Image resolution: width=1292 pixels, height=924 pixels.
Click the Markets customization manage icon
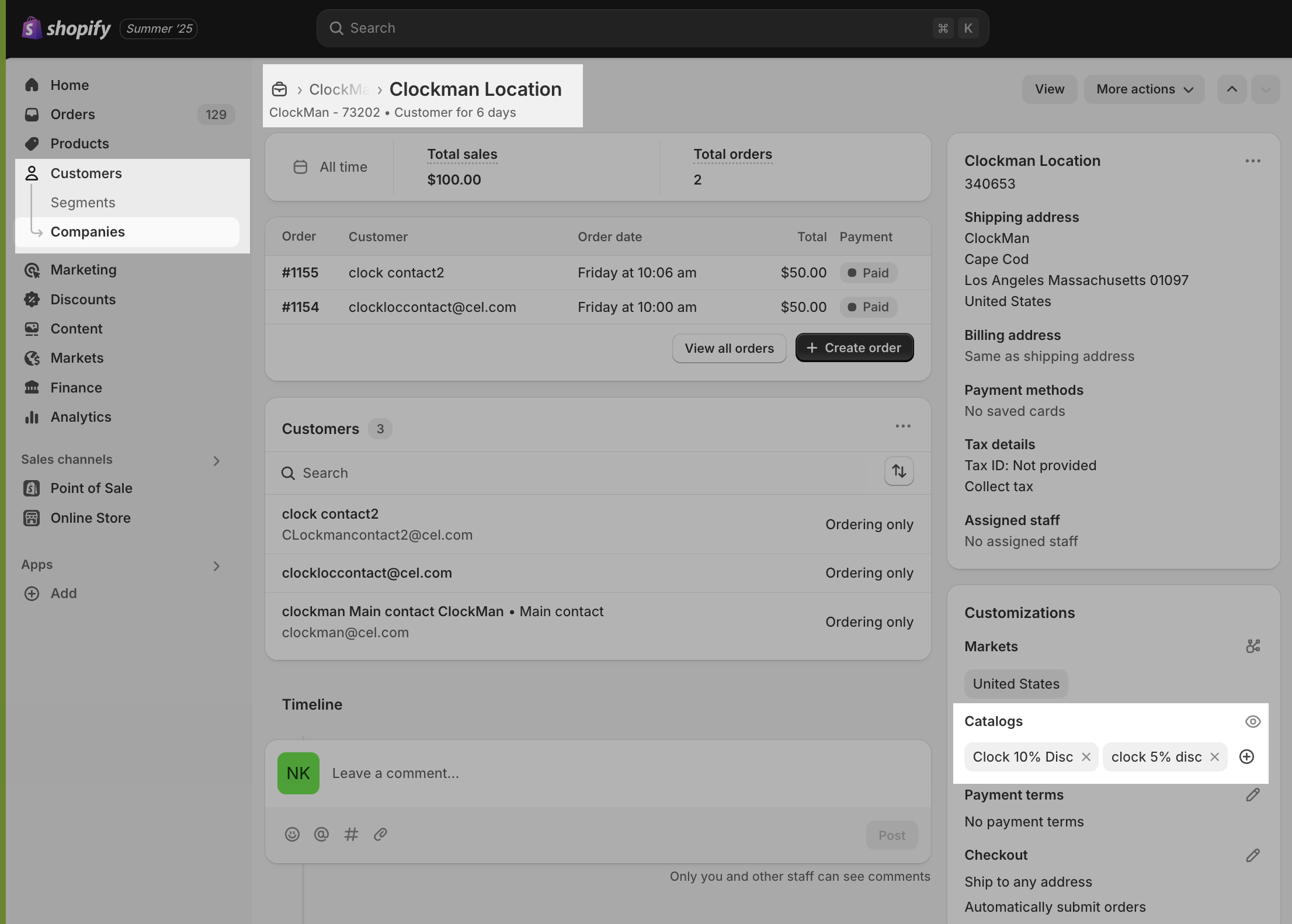tap(1253, 646)
